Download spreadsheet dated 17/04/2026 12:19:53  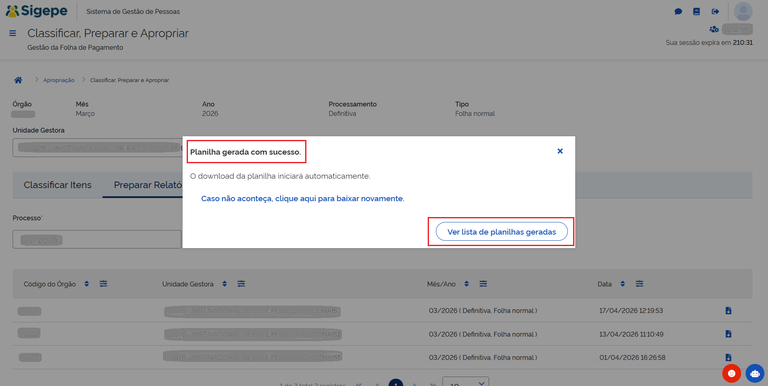728,311
